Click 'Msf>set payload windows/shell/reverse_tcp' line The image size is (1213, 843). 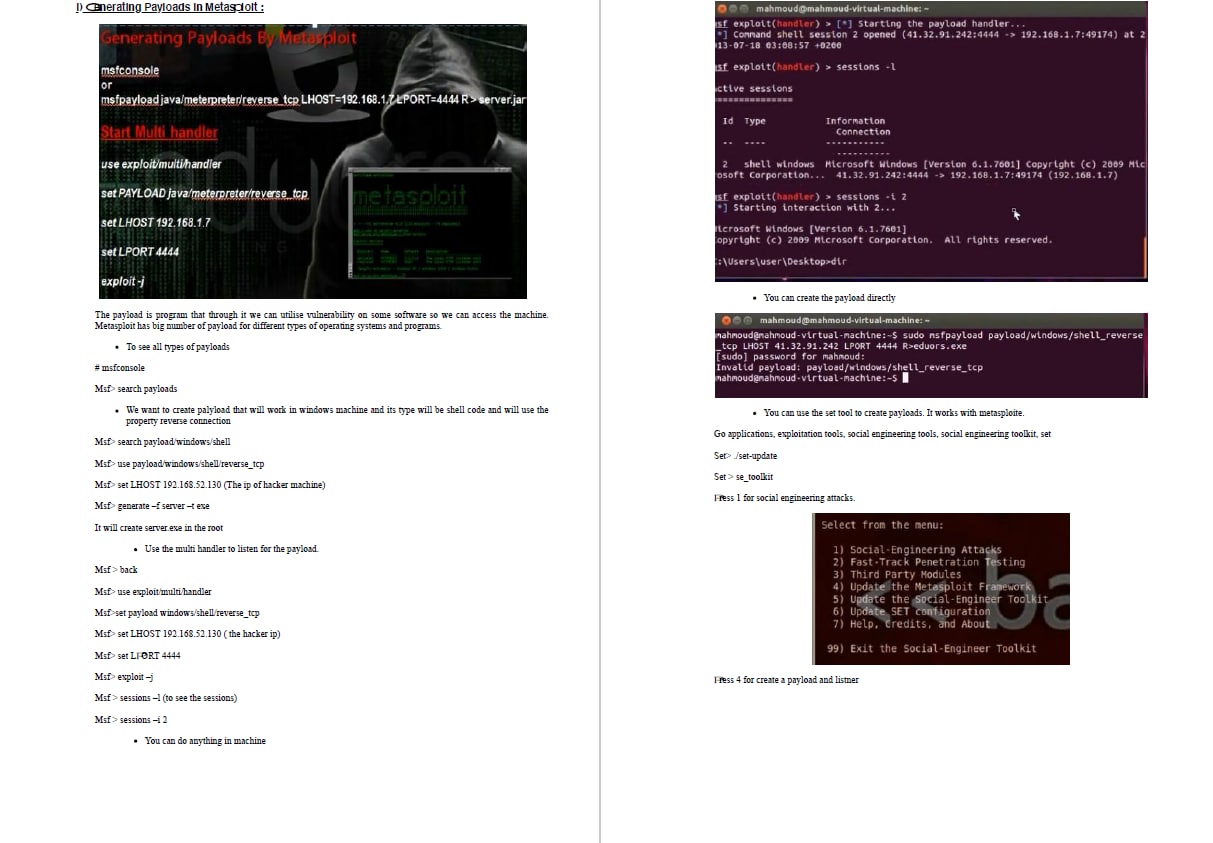coord(177,613)
